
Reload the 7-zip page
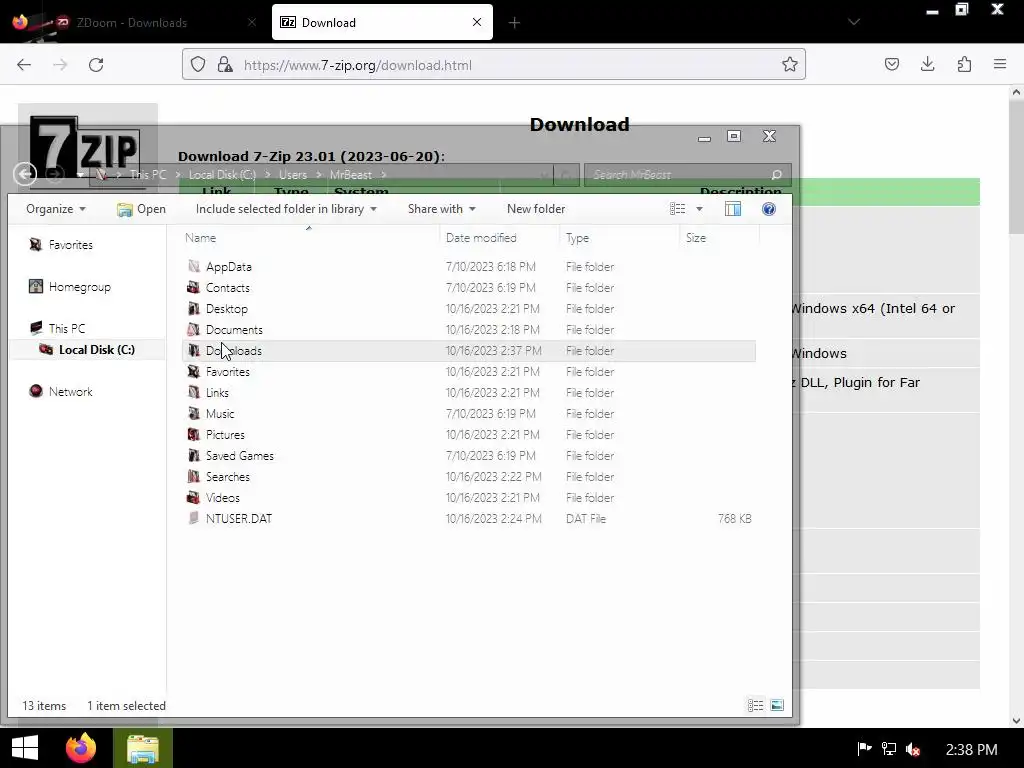[96, 65]
